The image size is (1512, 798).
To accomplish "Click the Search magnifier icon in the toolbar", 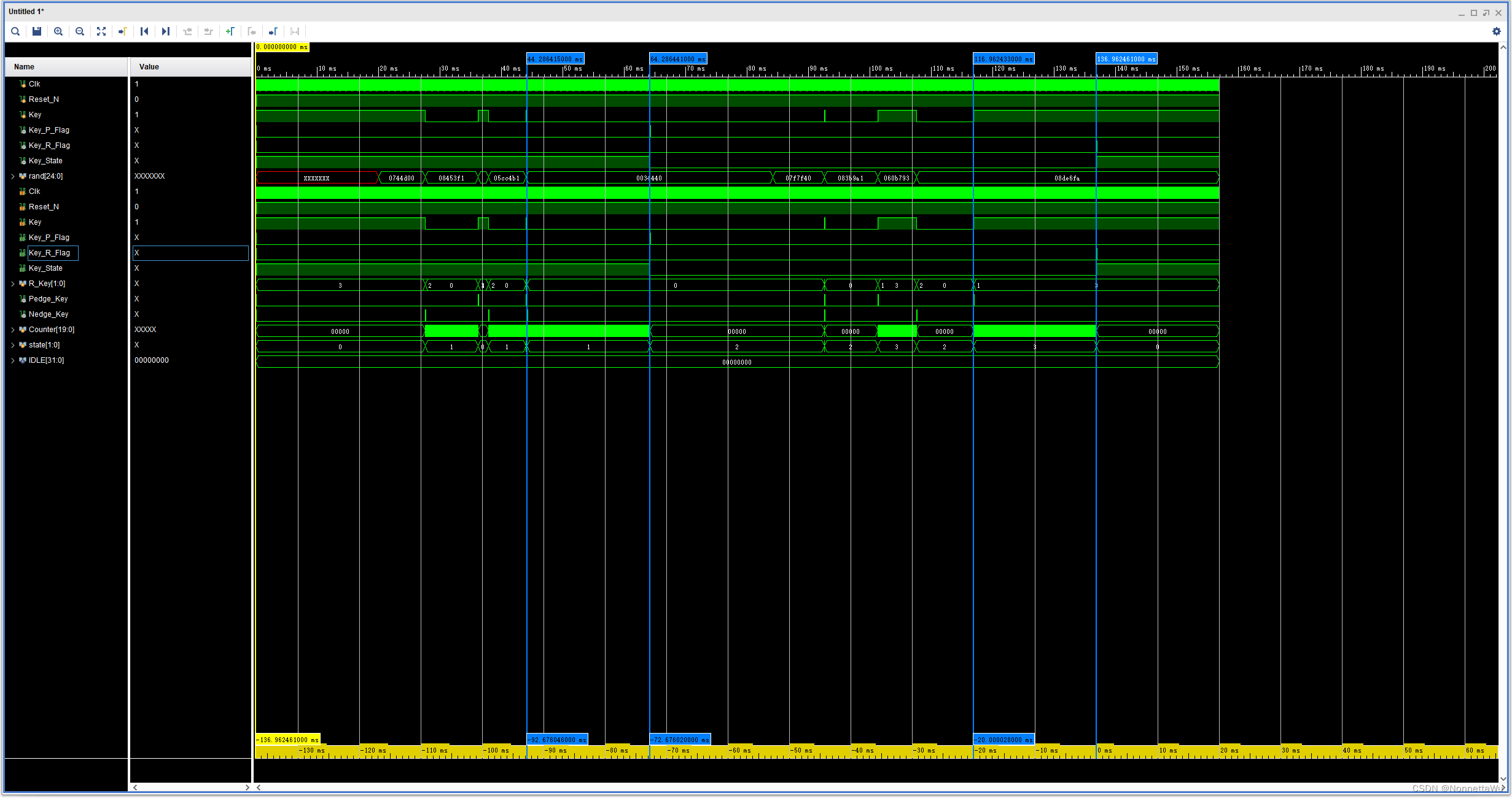I will [15, 31].
